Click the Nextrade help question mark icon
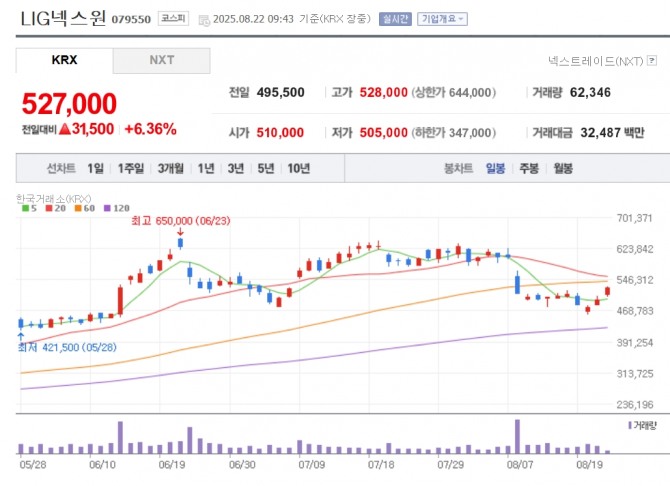 point(652,60)
